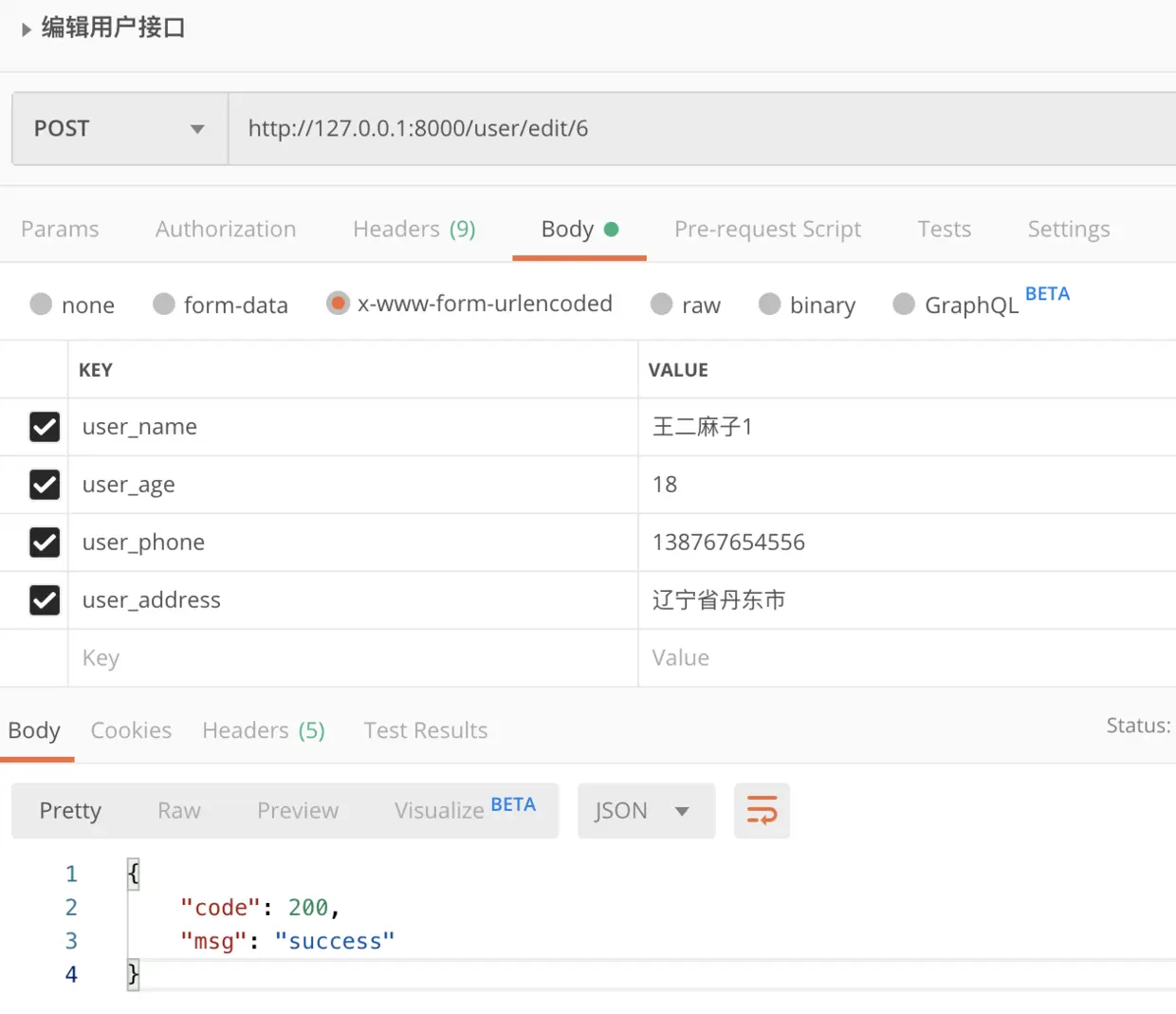Open the Test Results tab

pyautogui.click(x=426, y=730)
